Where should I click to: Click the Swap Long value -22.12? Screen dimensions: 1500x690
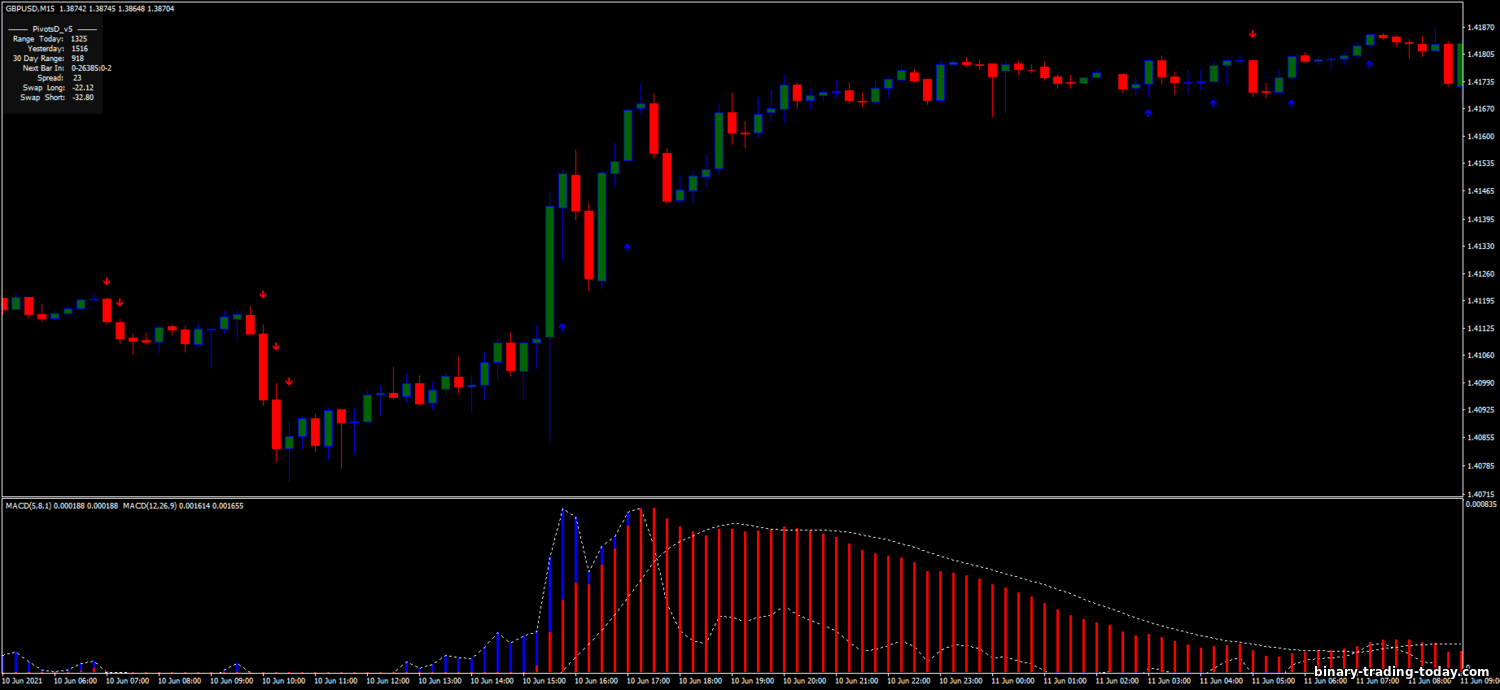click(83, 88)
